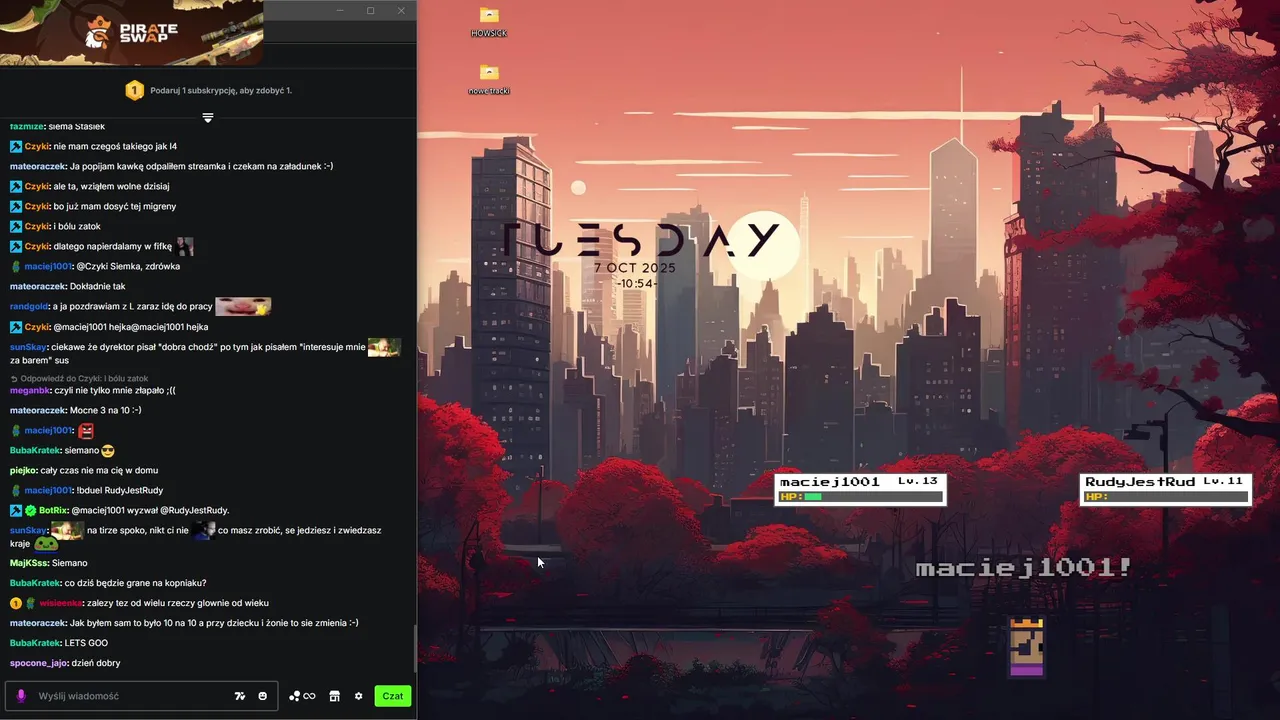Click the chat scrollbar thumb
Viewport: 1280px width, 720px height.
(x=415, y=648)
